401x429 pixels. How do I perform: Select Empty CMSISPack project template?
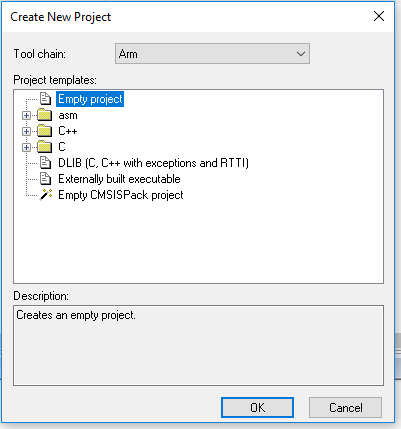pos(121,195)
